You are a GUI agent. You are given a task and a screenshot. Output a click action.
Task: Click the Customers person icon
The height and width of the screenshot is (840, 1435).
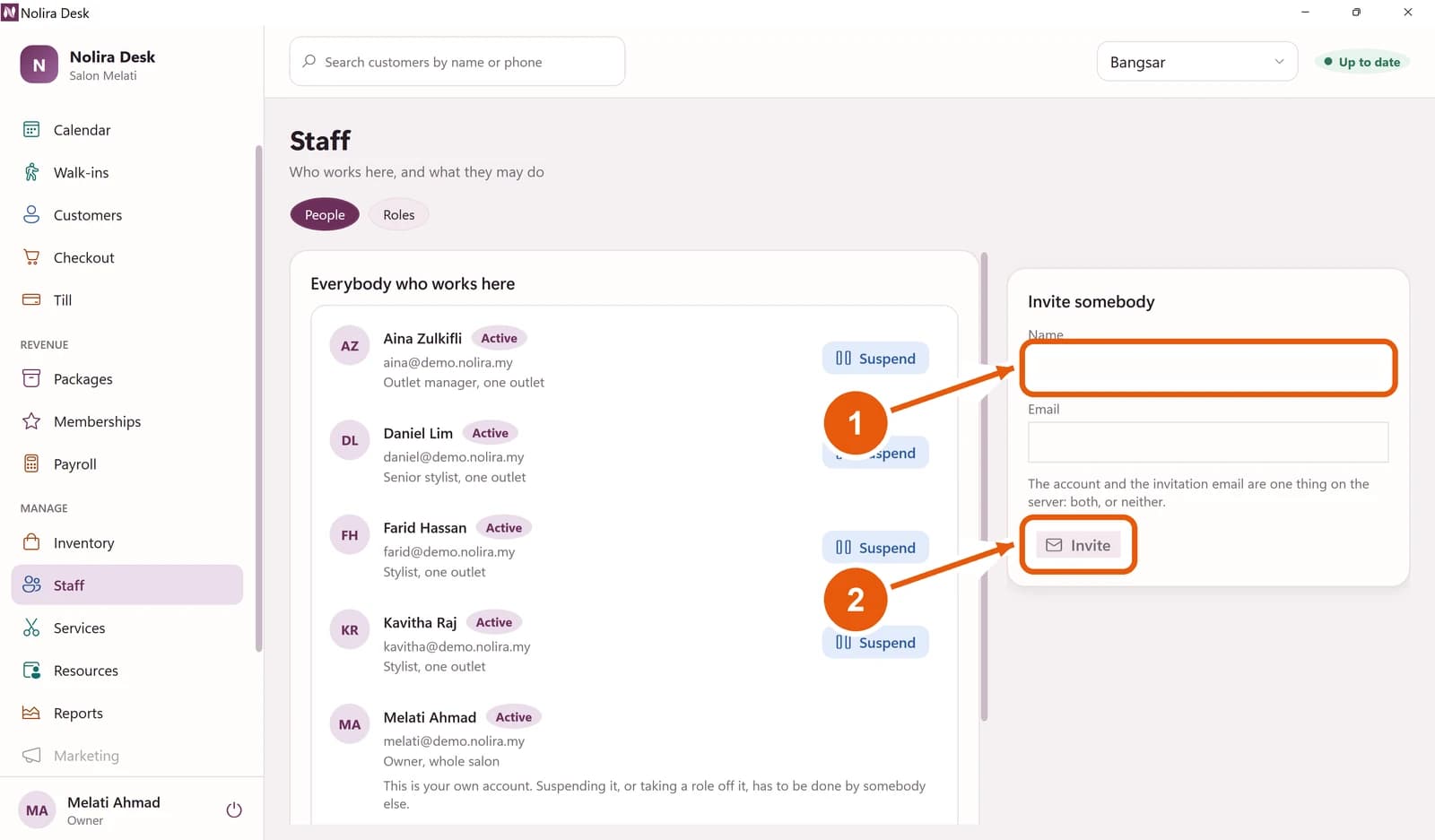(31, 215)
